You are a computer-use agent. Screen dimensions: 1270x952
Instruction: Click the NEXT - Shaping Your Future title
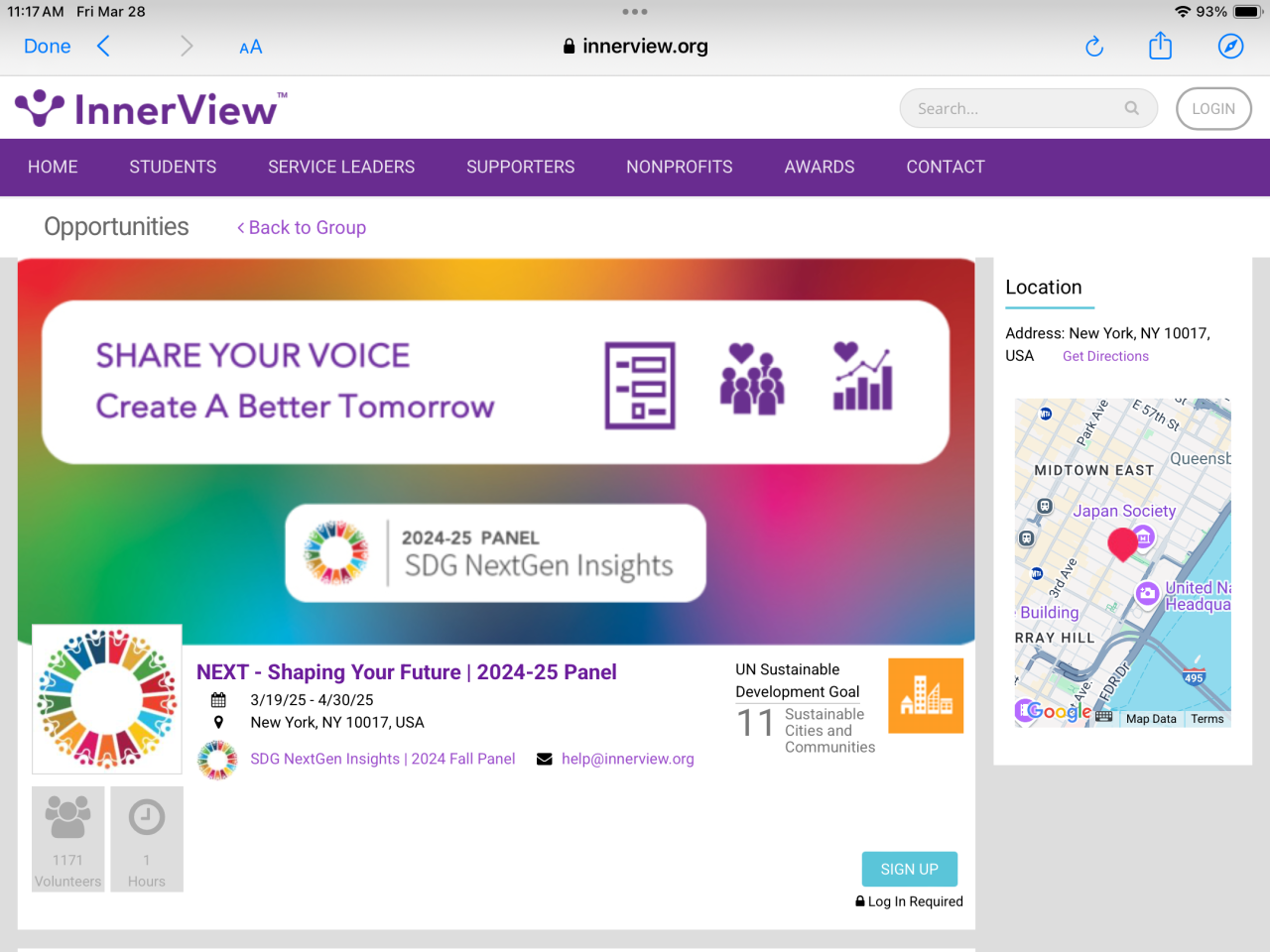pyautogui.click(x=407, y=672)
